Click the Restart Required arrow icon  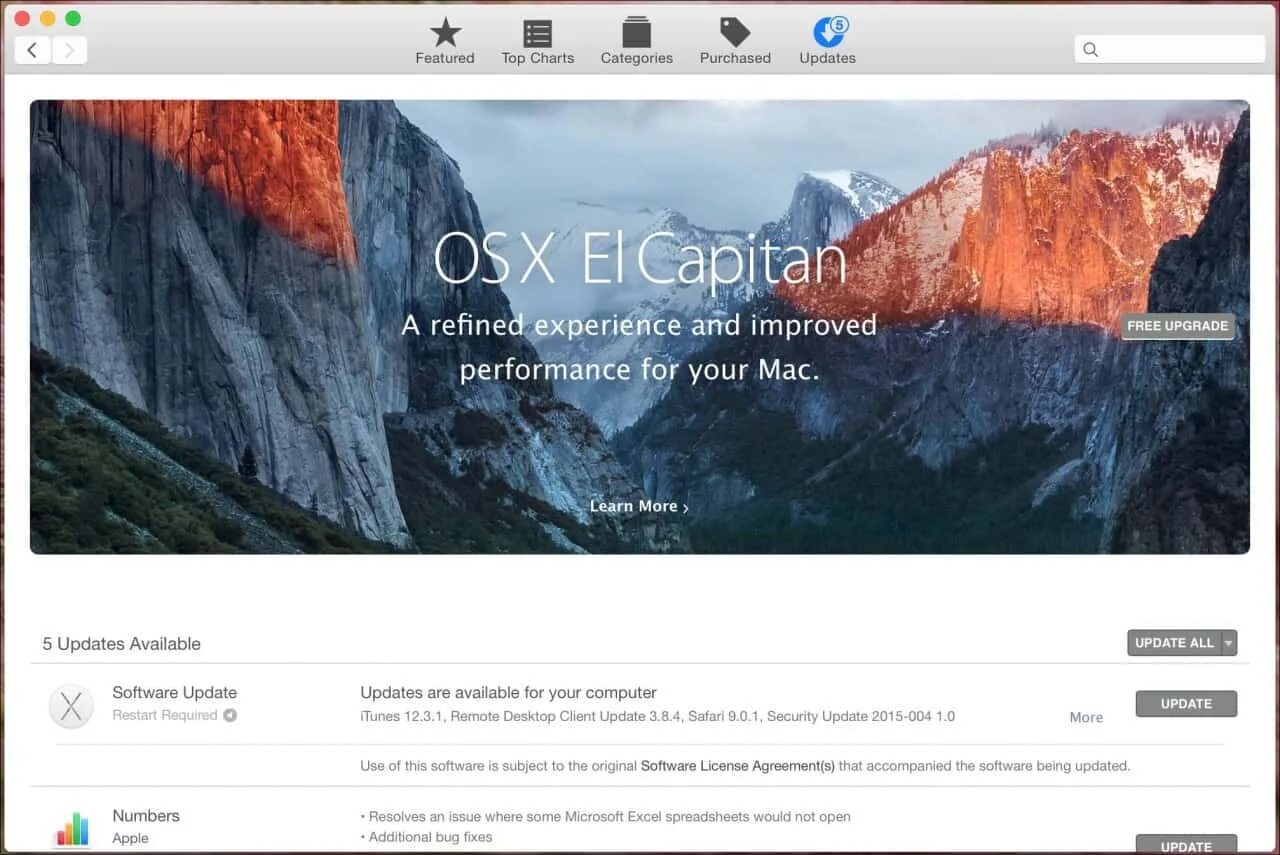[x=230, y=715]
